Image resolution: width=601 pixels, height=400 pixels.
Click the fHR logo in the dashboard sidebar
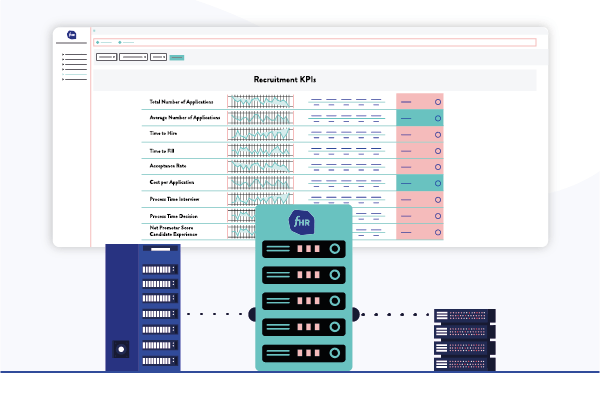pyautogui.click(x=72, y=35)
